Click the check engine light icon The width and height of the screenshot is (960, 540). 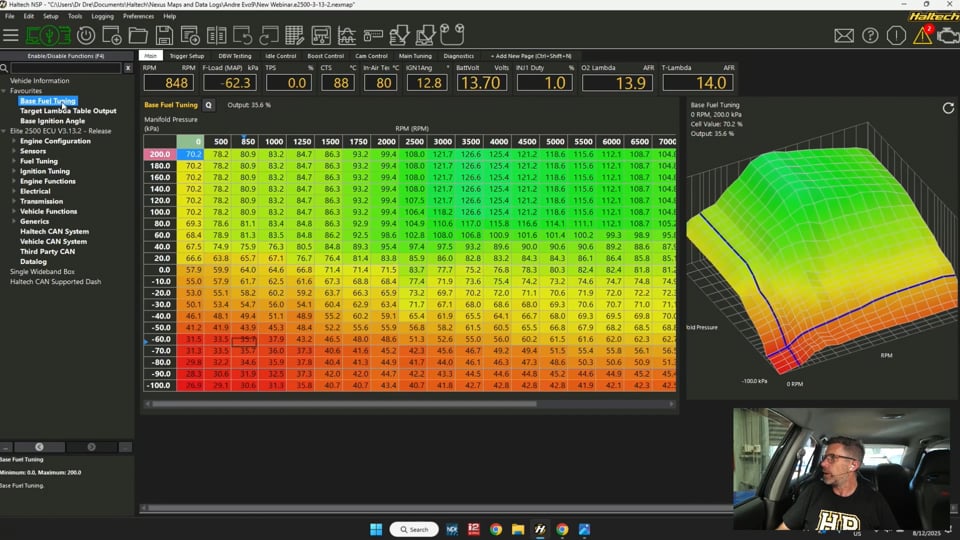tap(948, 36)
